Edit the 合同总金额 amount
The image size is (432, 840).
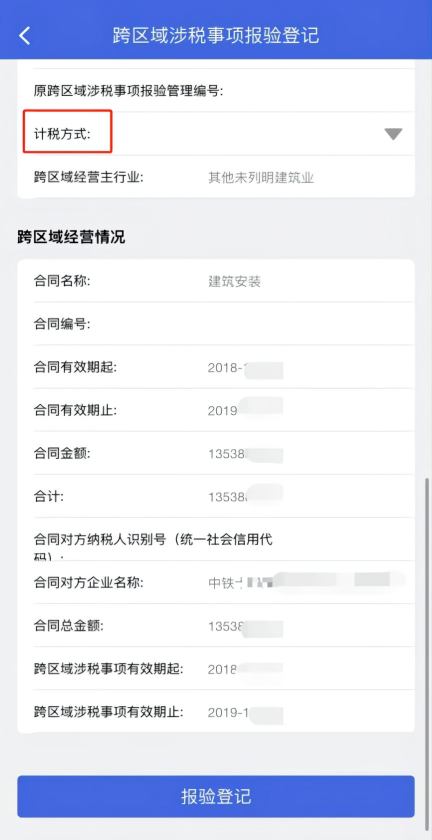(x=216, y=625)
